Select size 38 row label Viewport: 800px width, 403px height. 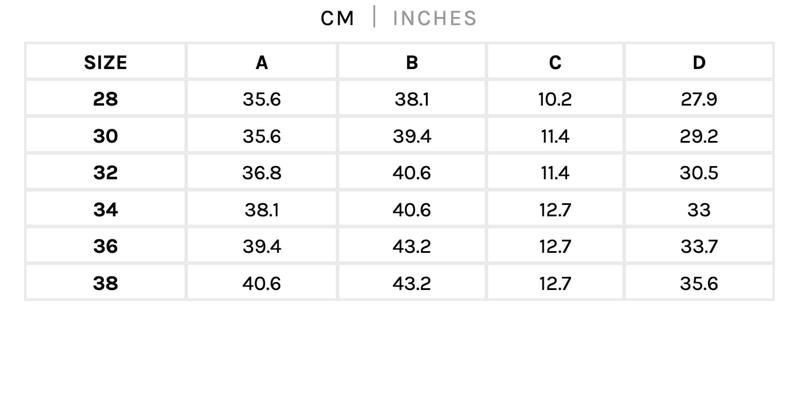click(x=106, y=283)
